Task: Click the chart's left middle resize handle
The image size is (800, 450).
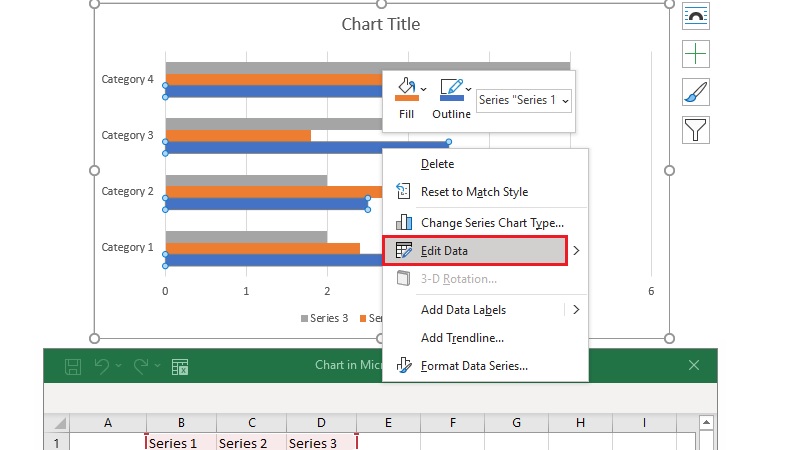Action: 94,170
